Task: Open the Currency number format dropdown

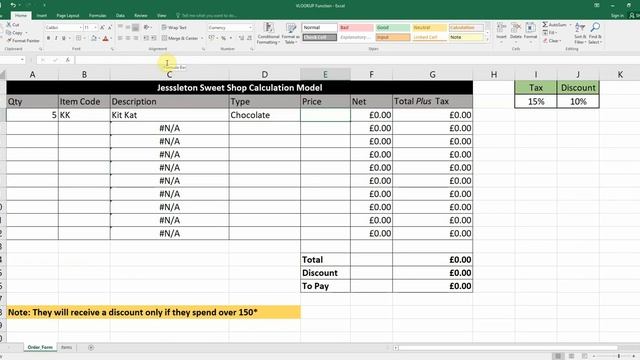Action: pos(250,27)
